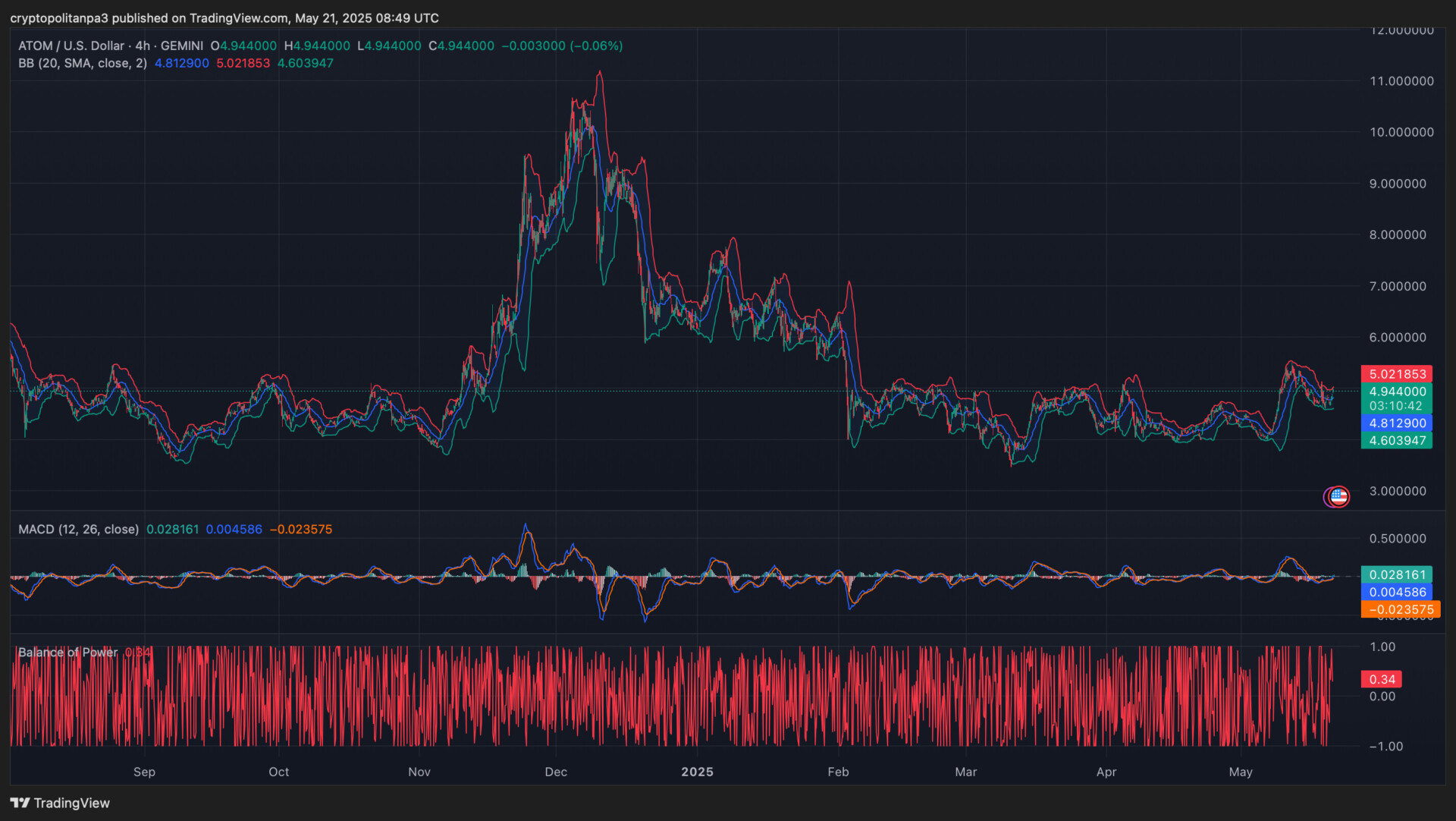Image resolution: width=1456 pixels, height=821 pixels.
Task: Click the 11.000000 price axis label
Action: click(x=1401, y=81)
